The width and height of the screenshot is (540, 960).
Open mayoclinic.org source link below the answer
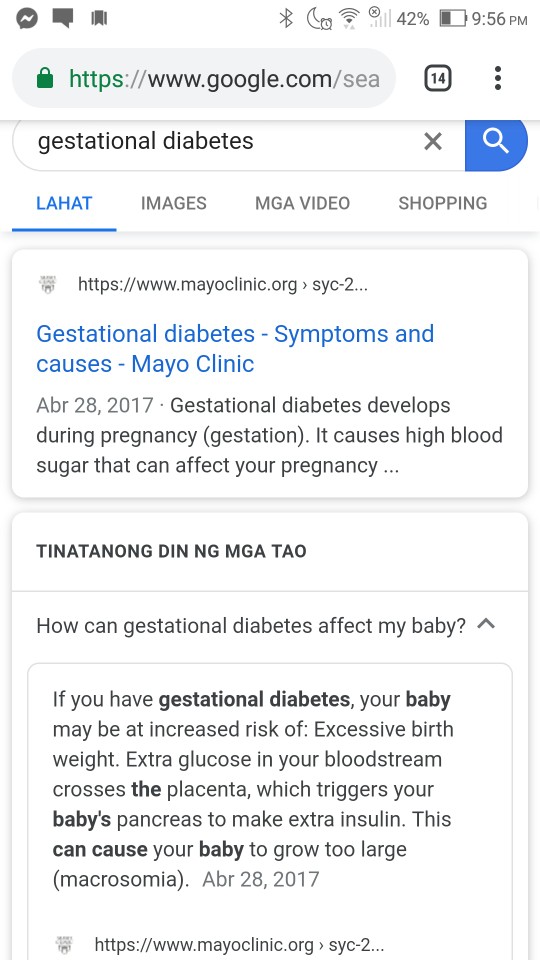pyautogui.click(x=239, y=944)
